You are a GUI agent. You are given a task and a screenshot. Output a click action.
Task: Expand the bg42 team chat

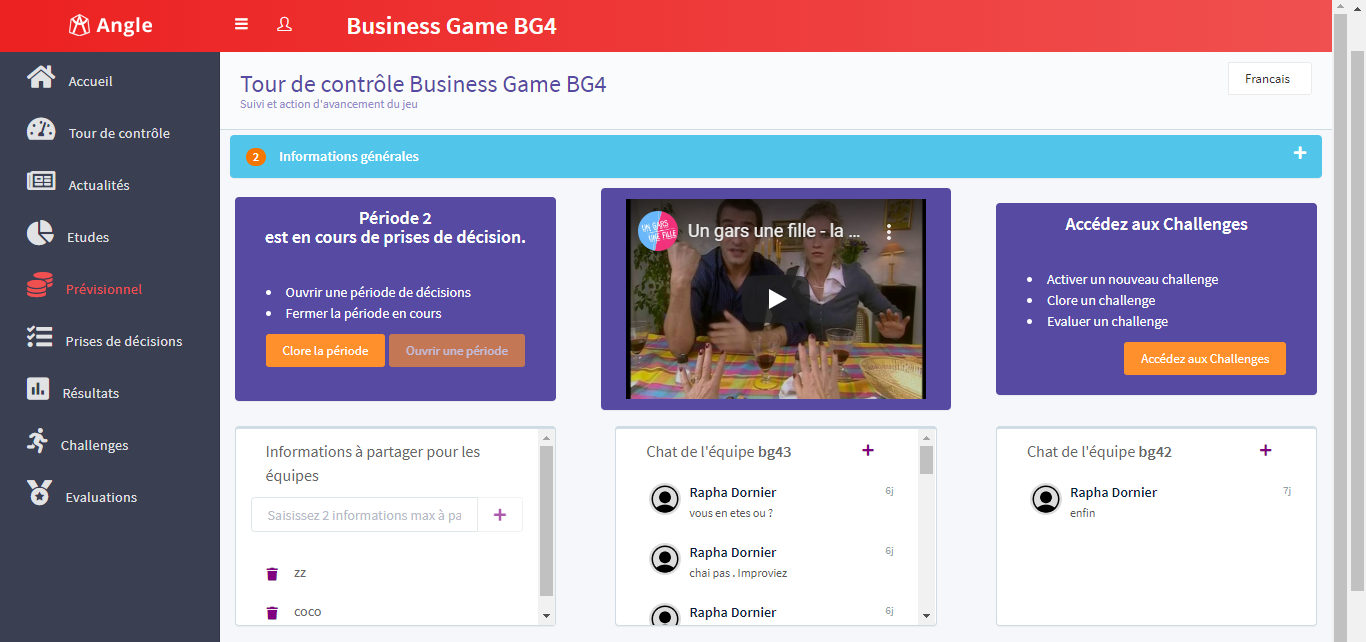(x=1265, y=451)
